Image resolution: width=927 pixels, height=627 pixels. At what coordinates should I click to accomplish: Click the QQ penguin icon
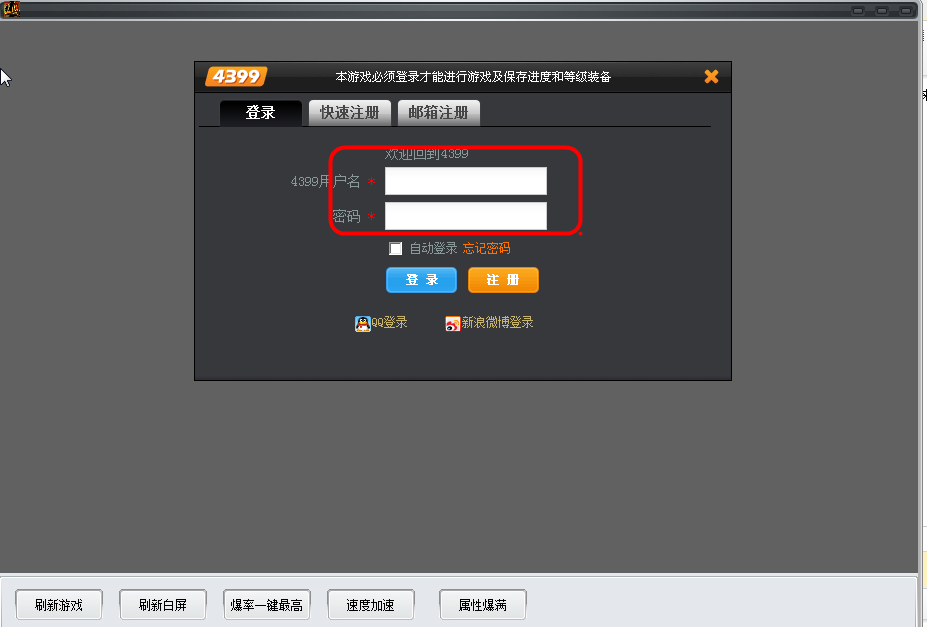click(362, 323)
